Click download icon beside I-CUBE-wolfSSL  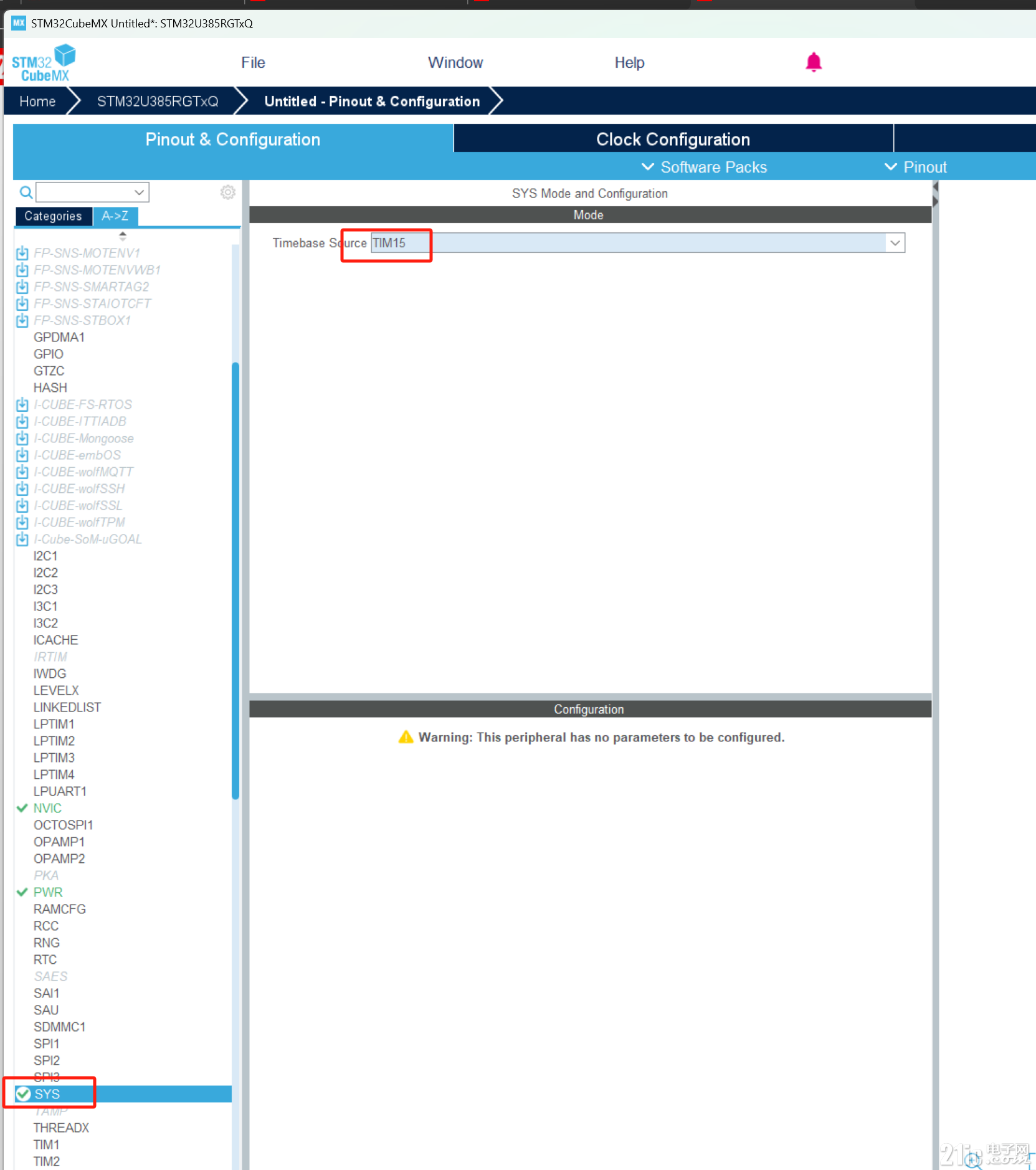(22, 505)
